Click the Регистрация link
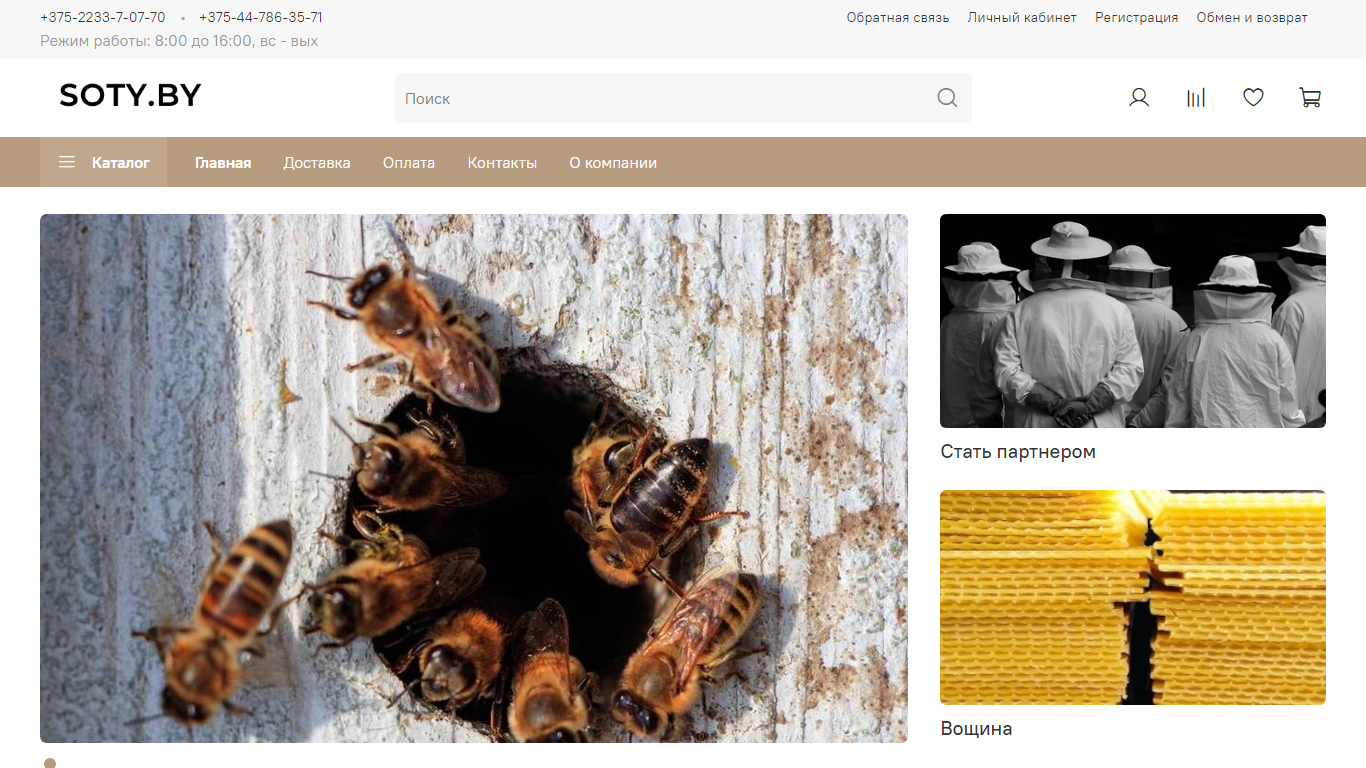 point(1137,17)
